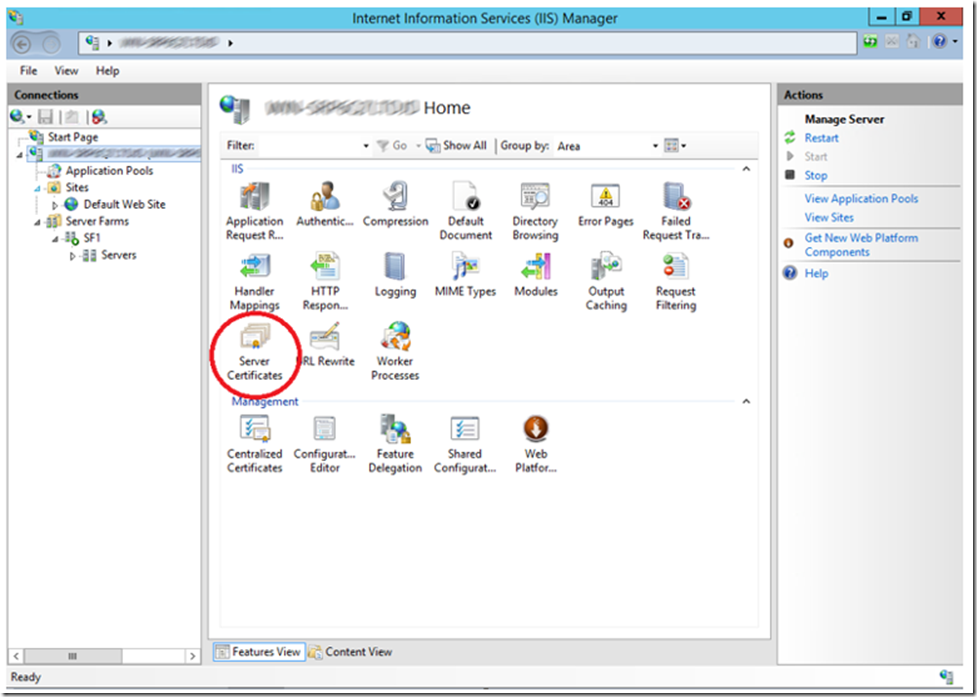Click View Application Pools link
Viewport: 977px width, 697px height.
pyautogui.click(x=861, y=198)
